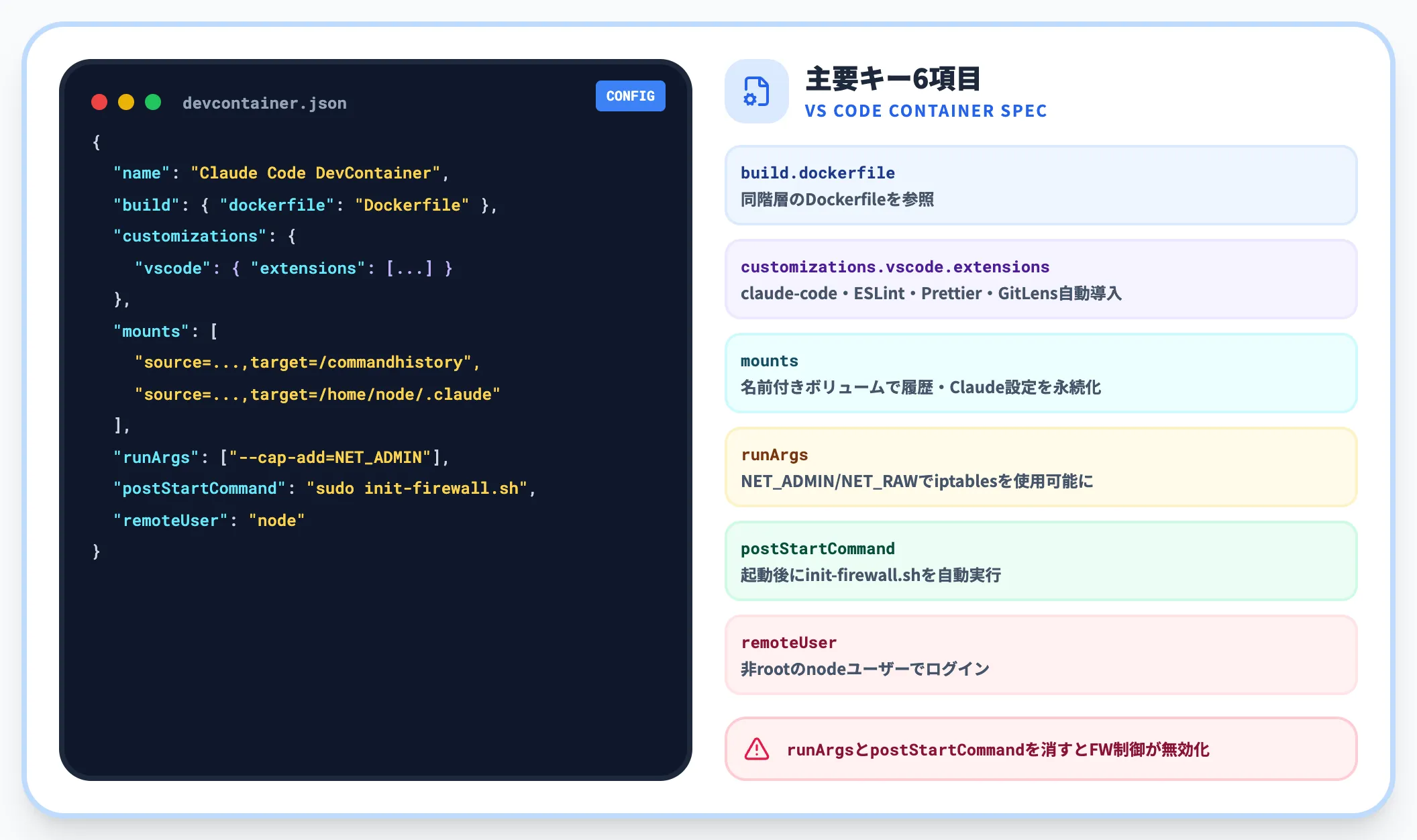Click the "customizations" key in the code
The height and width of the screenshot is (840, 1417).
pyautogui.click(x=190, y=236)
